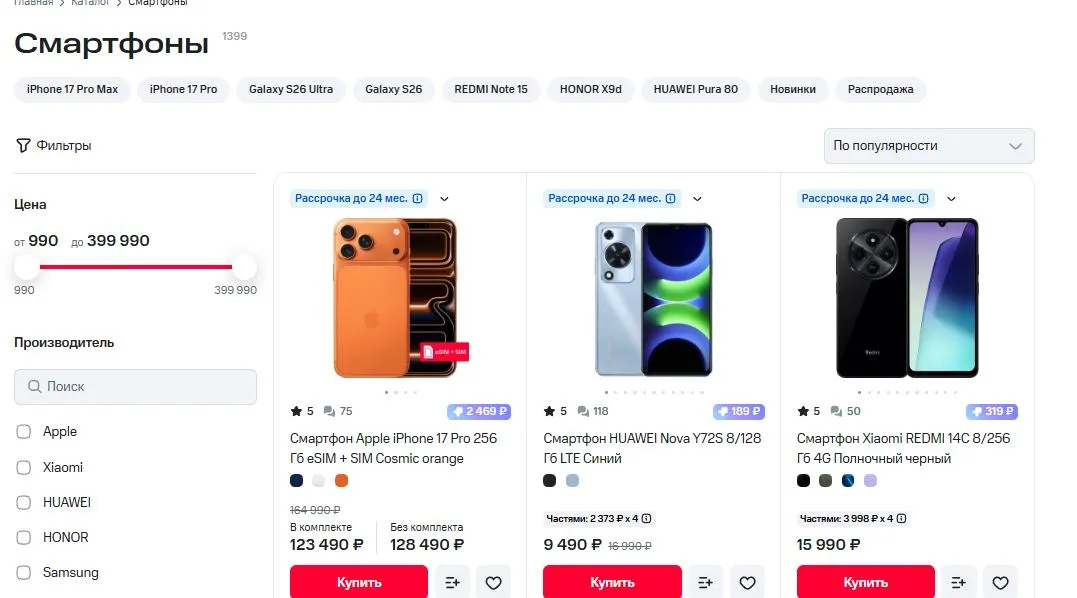
Task: Open the Фильтры funnel icon
Action: click(x=23, y=146)
